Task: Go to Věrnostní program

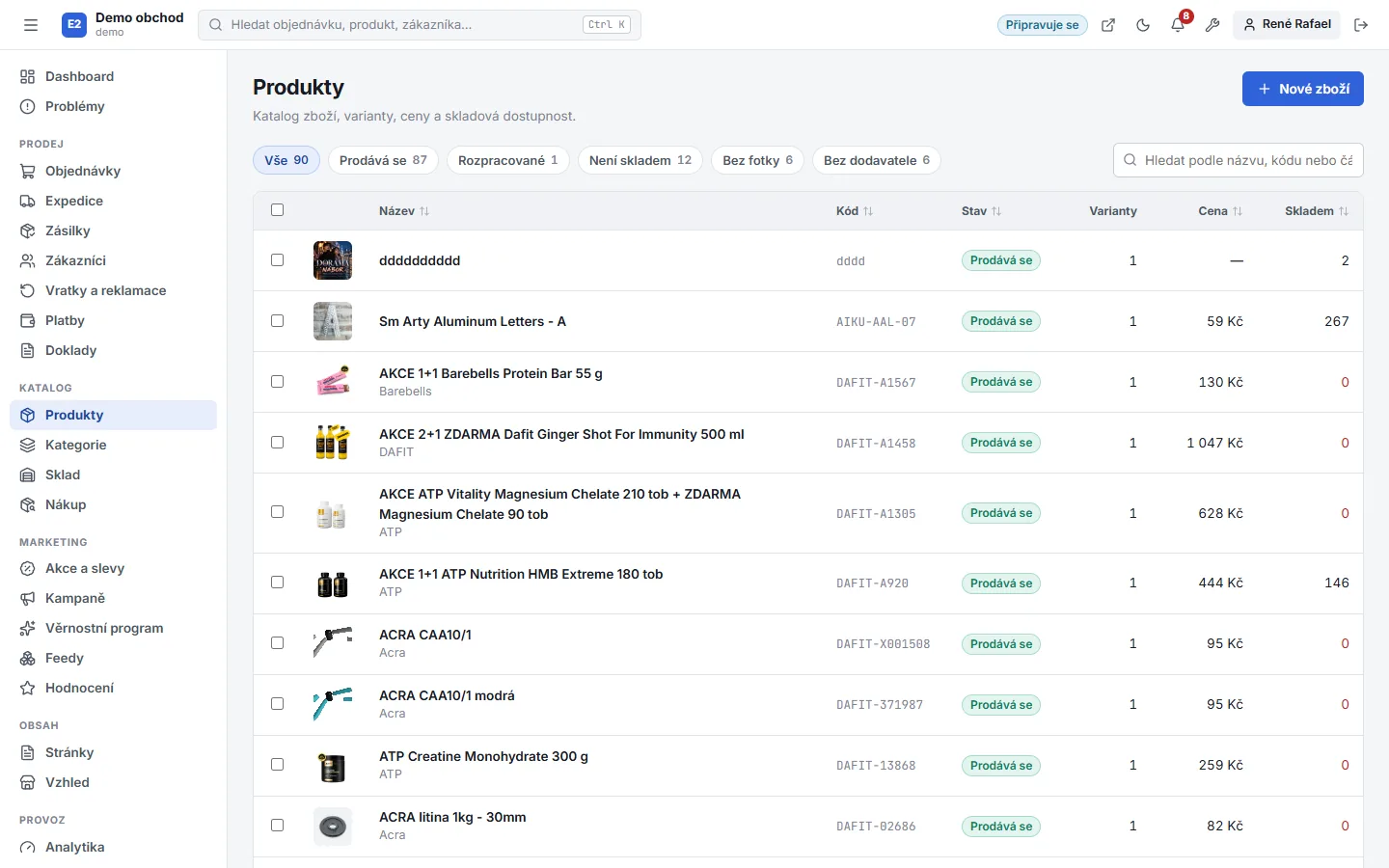Action: [x=113, y=628]
